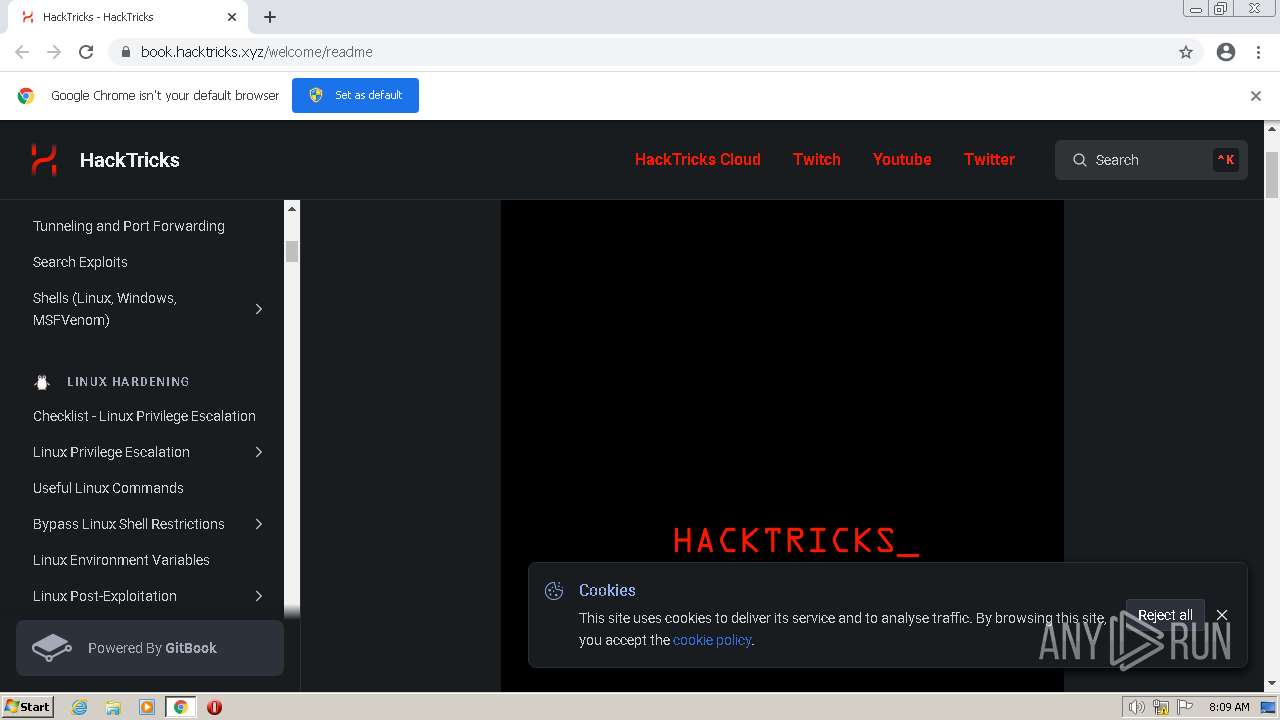Image resolution: width=1280 pixels, height=720 pixels.
Task: Close the HackTricks browser tab
Action: click(x=232, y=17)
